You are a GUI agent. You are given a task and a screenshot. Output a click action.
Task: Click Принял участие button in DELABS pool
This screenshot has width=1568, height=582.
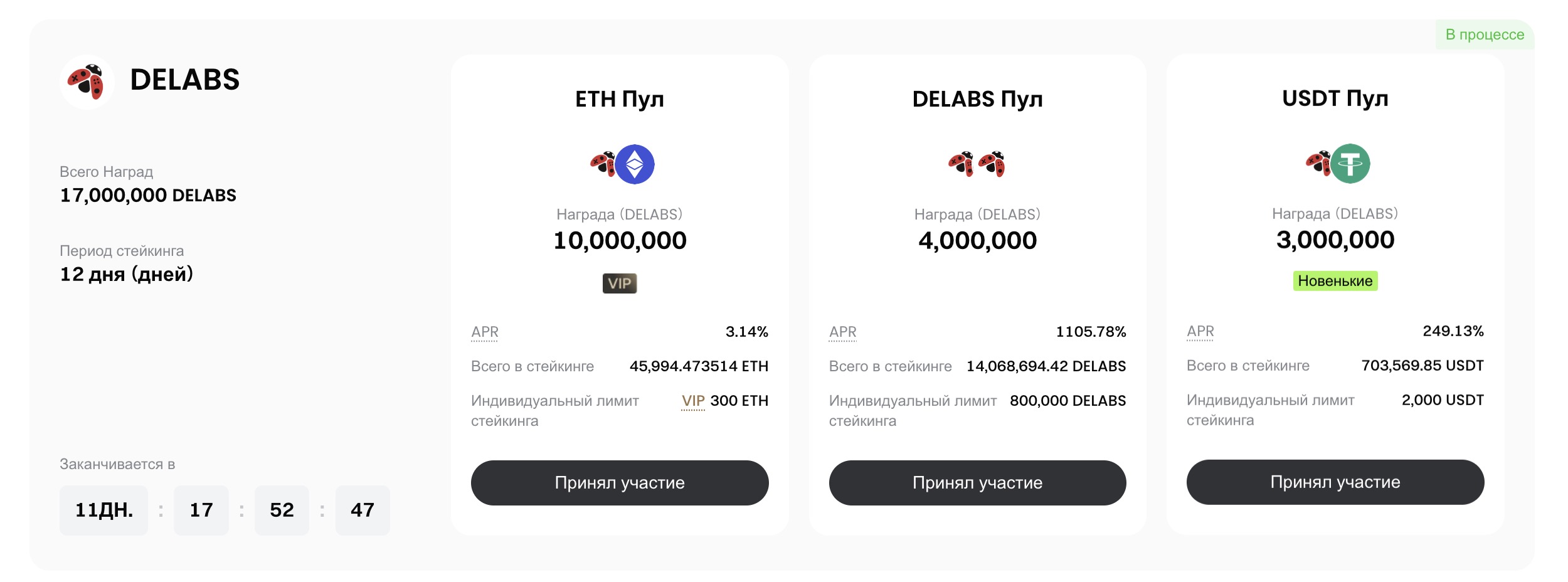pyautogui.click(x=977, y=483)
